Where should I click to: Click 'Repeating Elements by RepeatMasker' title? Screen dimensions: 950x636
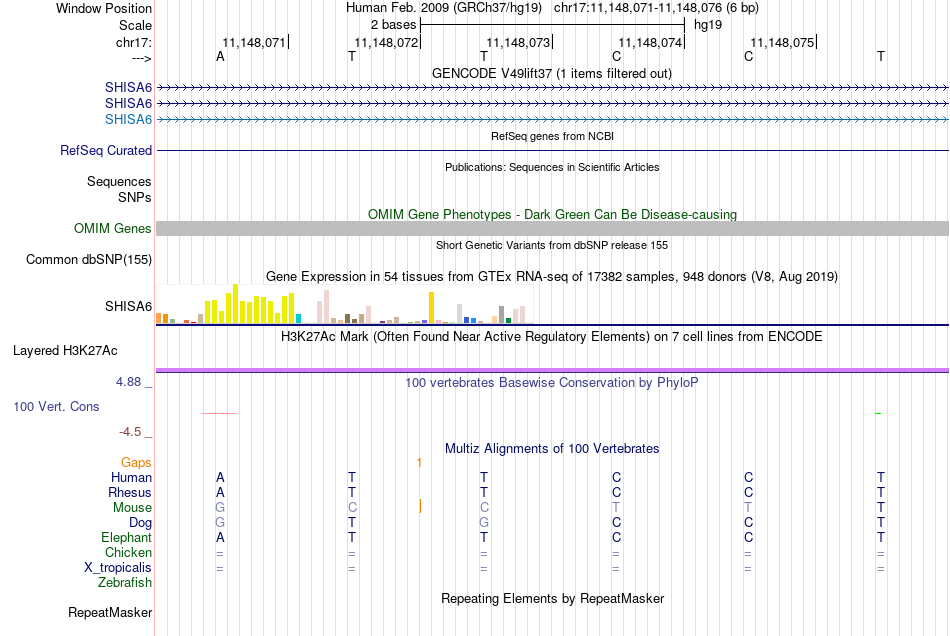[x=552, y=598]
